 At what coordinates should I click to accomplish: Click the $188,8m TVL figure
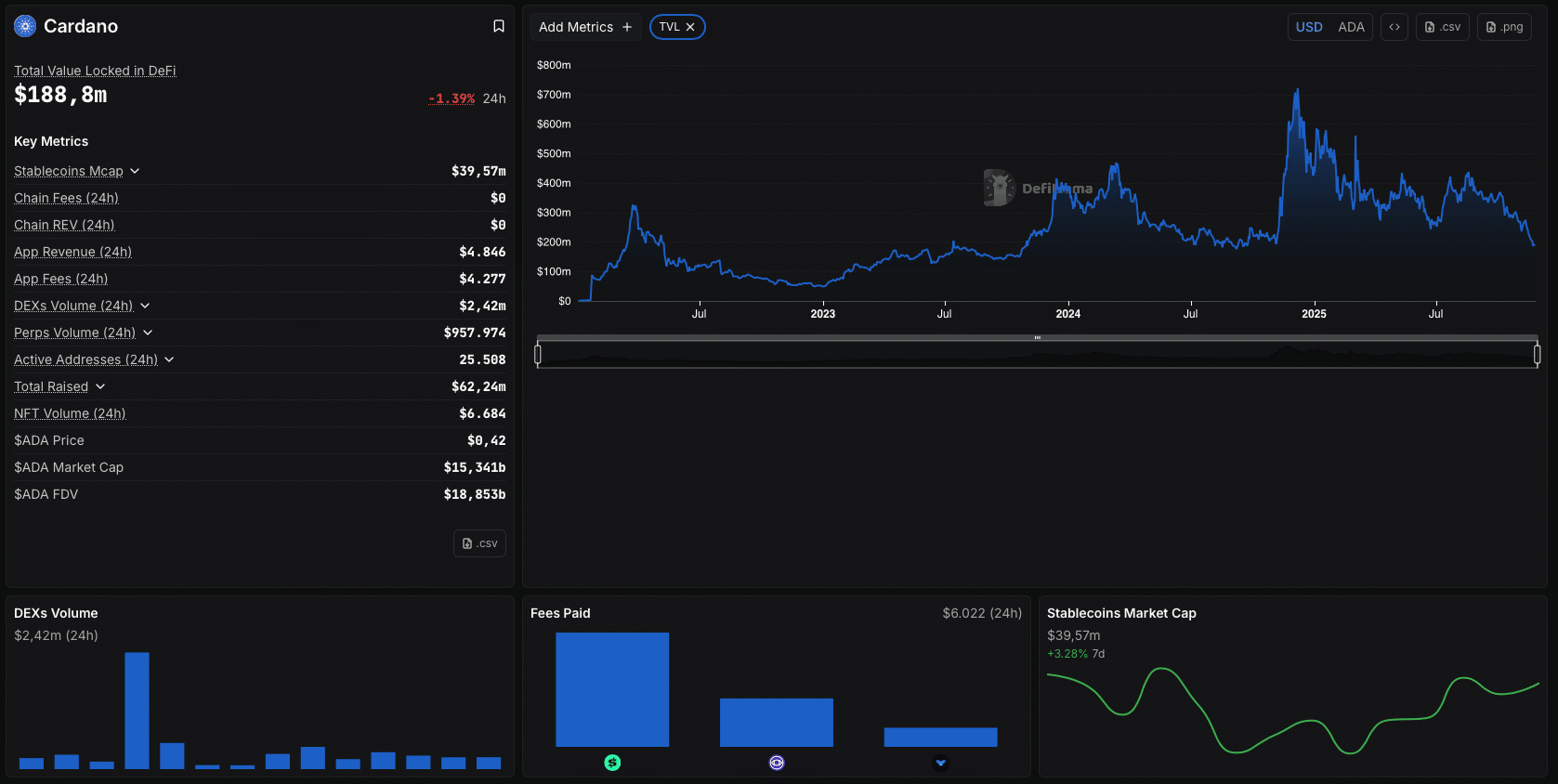(60, 95)
